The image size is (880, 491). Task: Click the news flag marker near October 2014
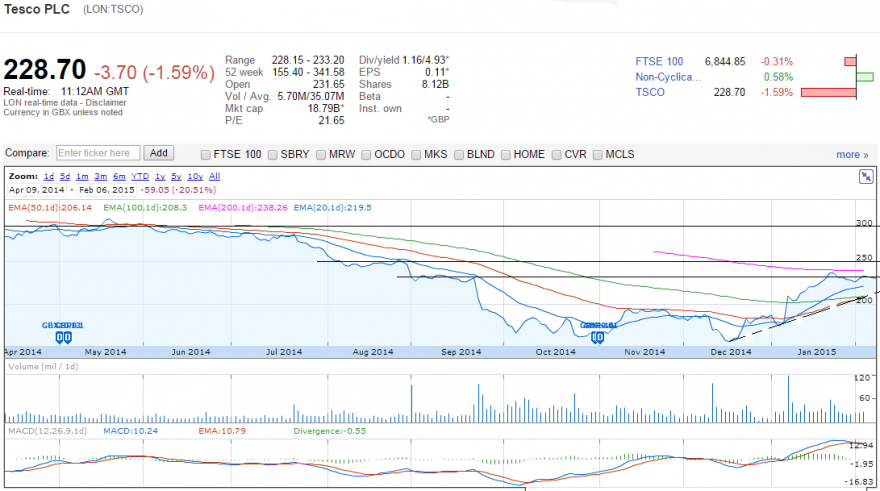(x=598, y=337)
